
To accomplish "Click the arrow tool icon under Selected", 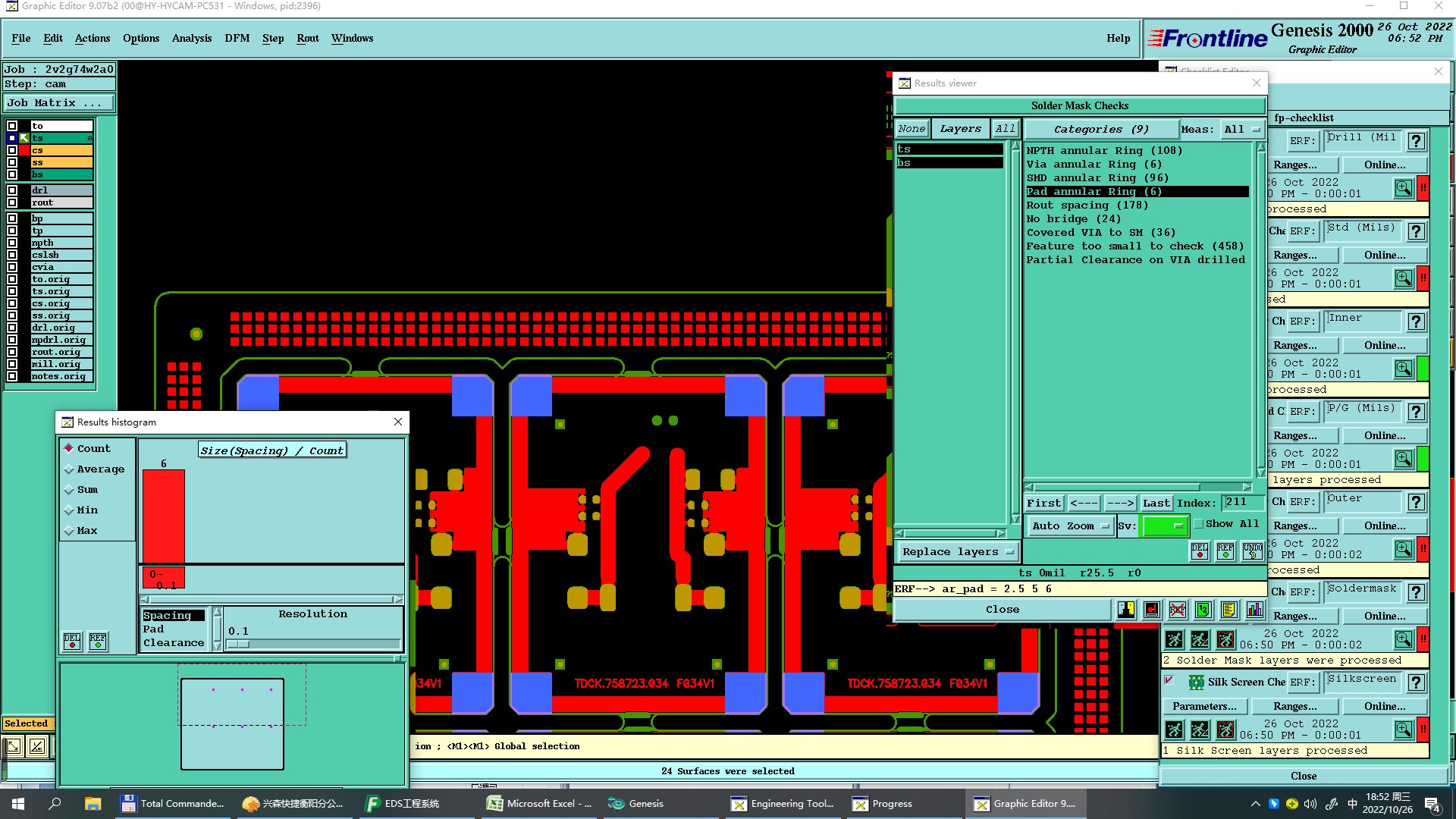I will pyautogui.click(x=14, y=747).
